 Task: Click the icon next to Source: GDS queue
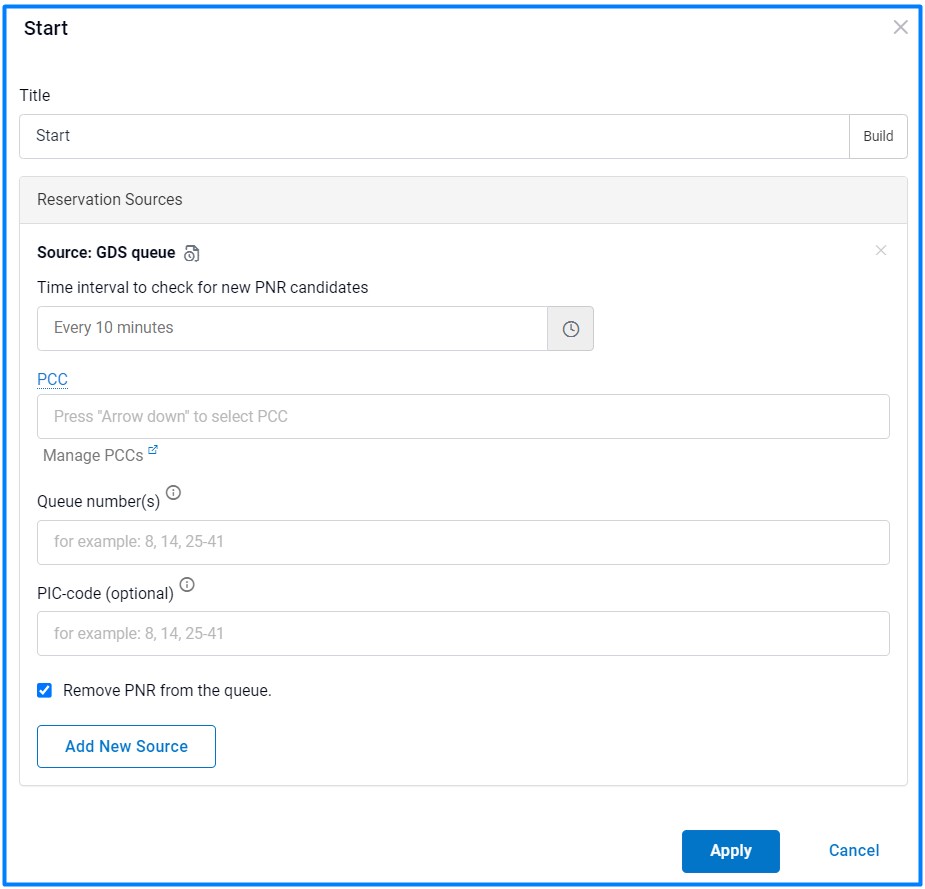pos(192,253)
